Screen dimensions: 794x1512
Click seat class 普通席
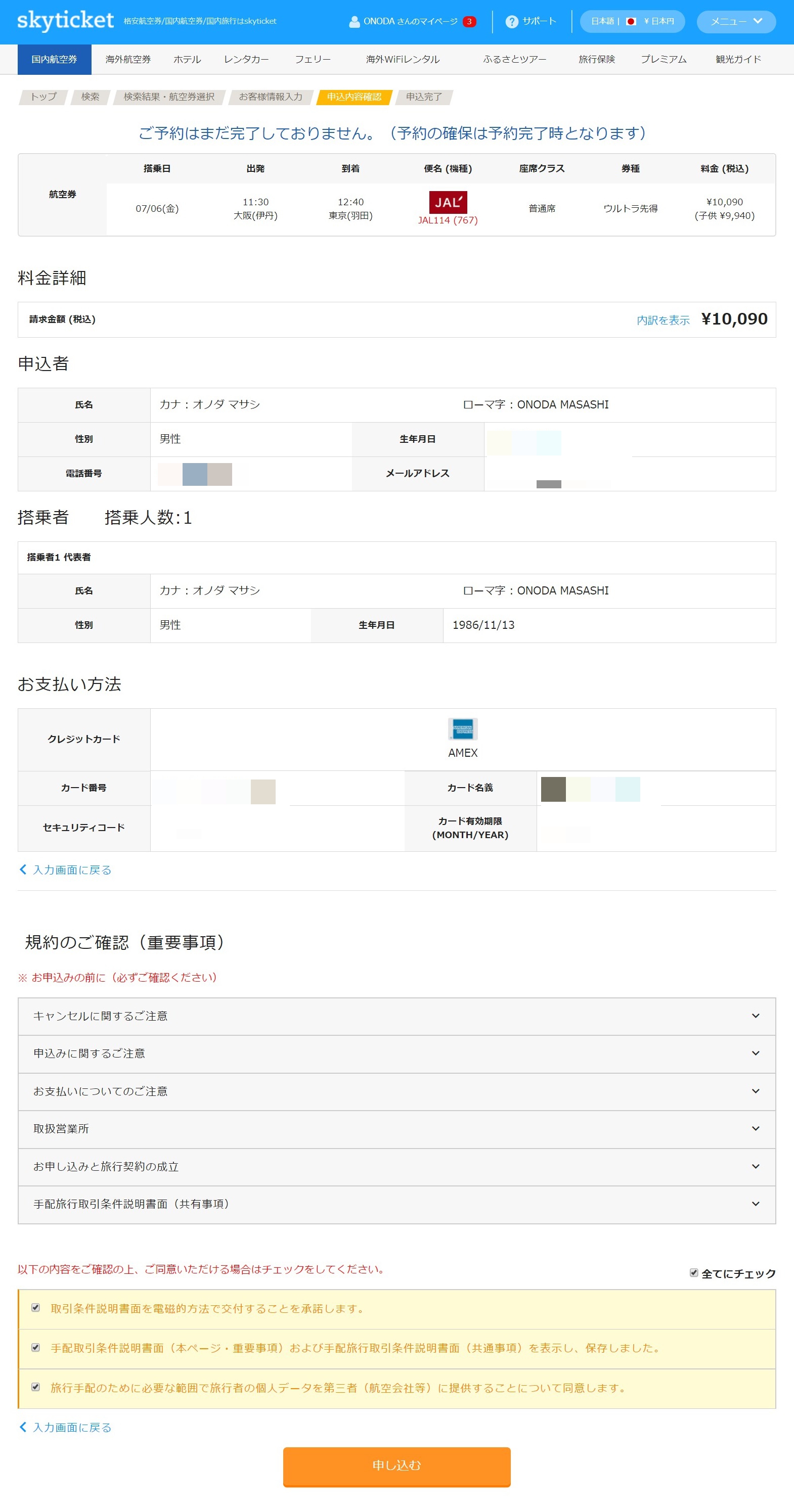pos(542,208)
